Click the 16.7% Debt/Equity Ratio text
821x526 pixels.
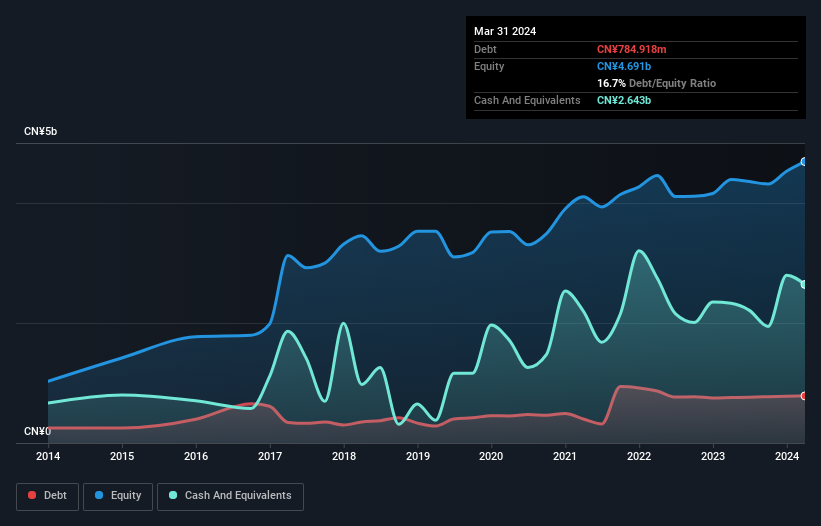(657, 83)
